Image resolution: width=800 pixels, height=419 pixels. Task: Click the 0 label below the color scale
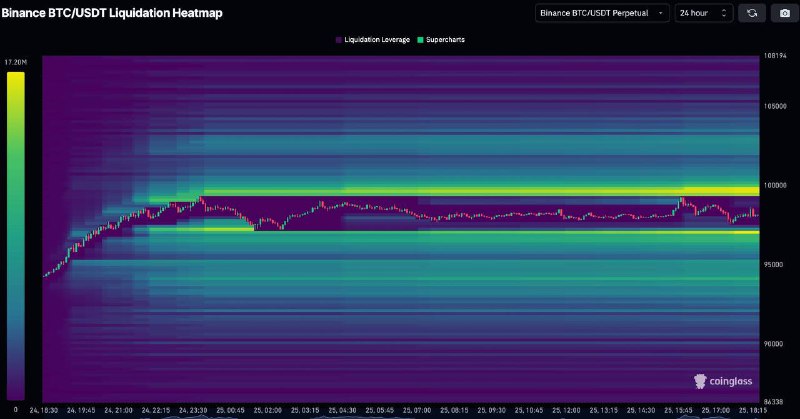pos(15,410)
